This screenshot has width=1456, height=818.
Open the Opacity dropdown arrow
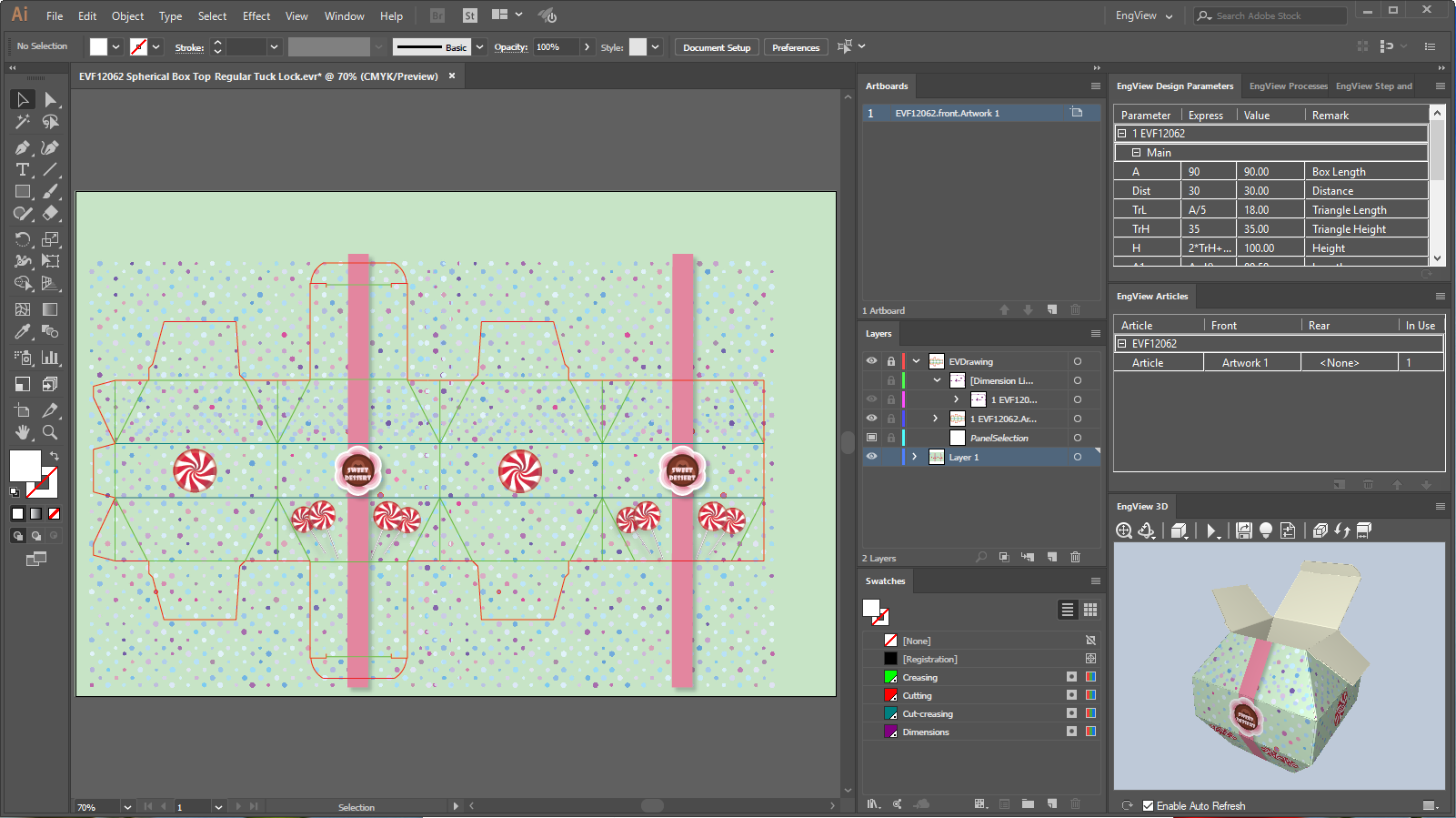point(587,47)
